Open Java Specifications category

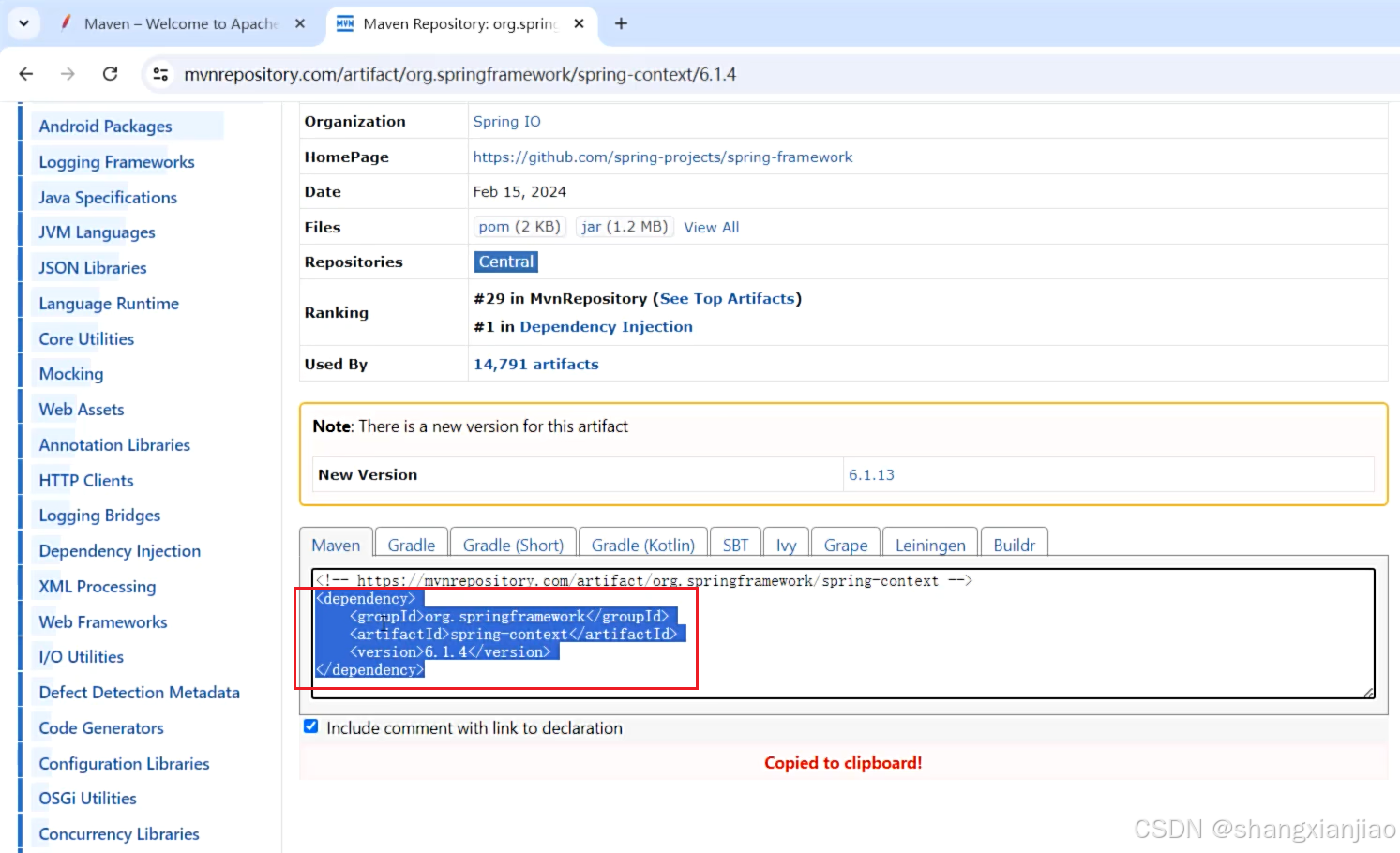[108, 198]
